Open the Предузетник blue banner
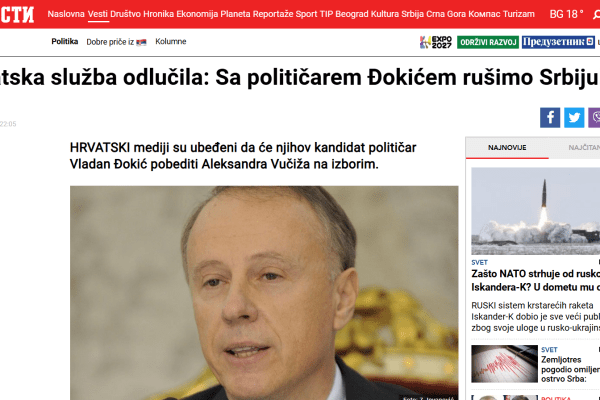The image size is (600, 400). 558,42
